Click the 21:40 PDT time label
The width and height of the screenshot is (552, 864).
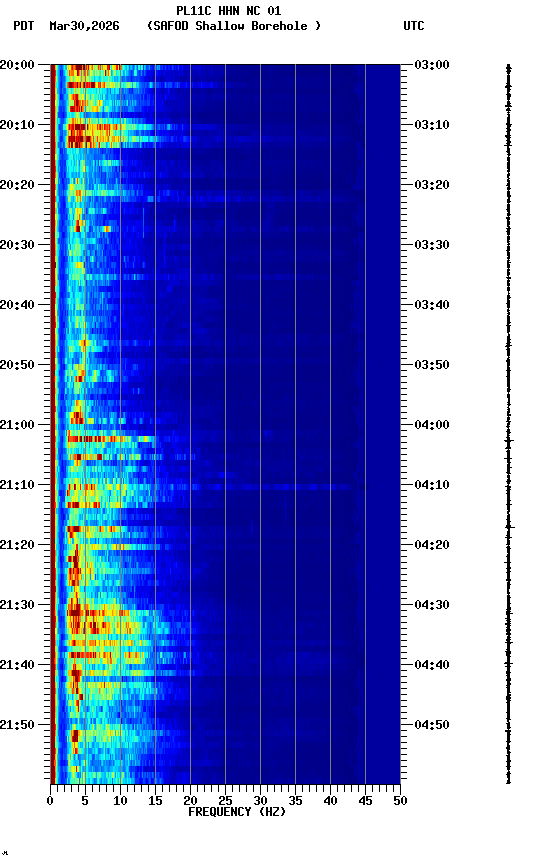coord(17,665)
